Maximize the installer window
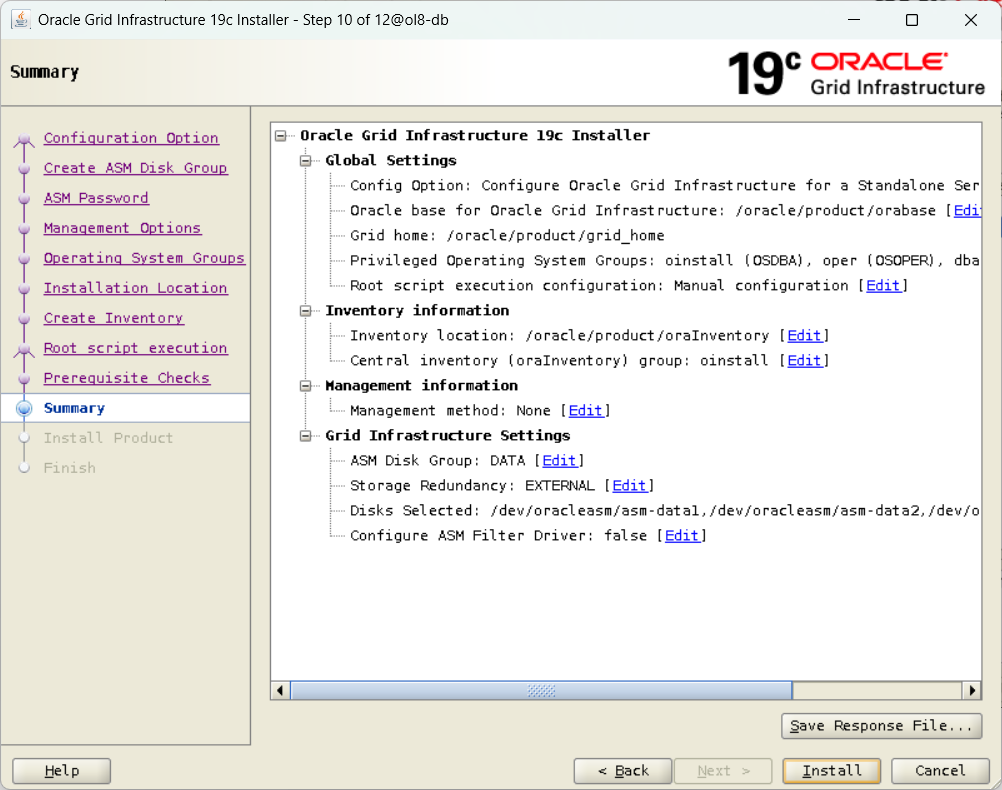 (912, 20)
